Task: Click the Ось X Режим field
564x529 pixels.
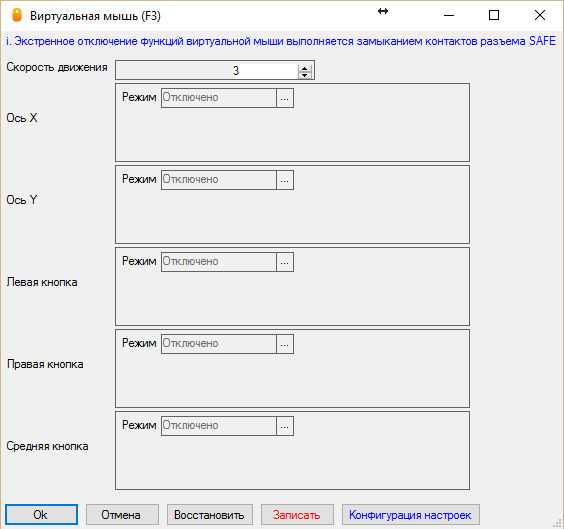Action: pos(219,98)
